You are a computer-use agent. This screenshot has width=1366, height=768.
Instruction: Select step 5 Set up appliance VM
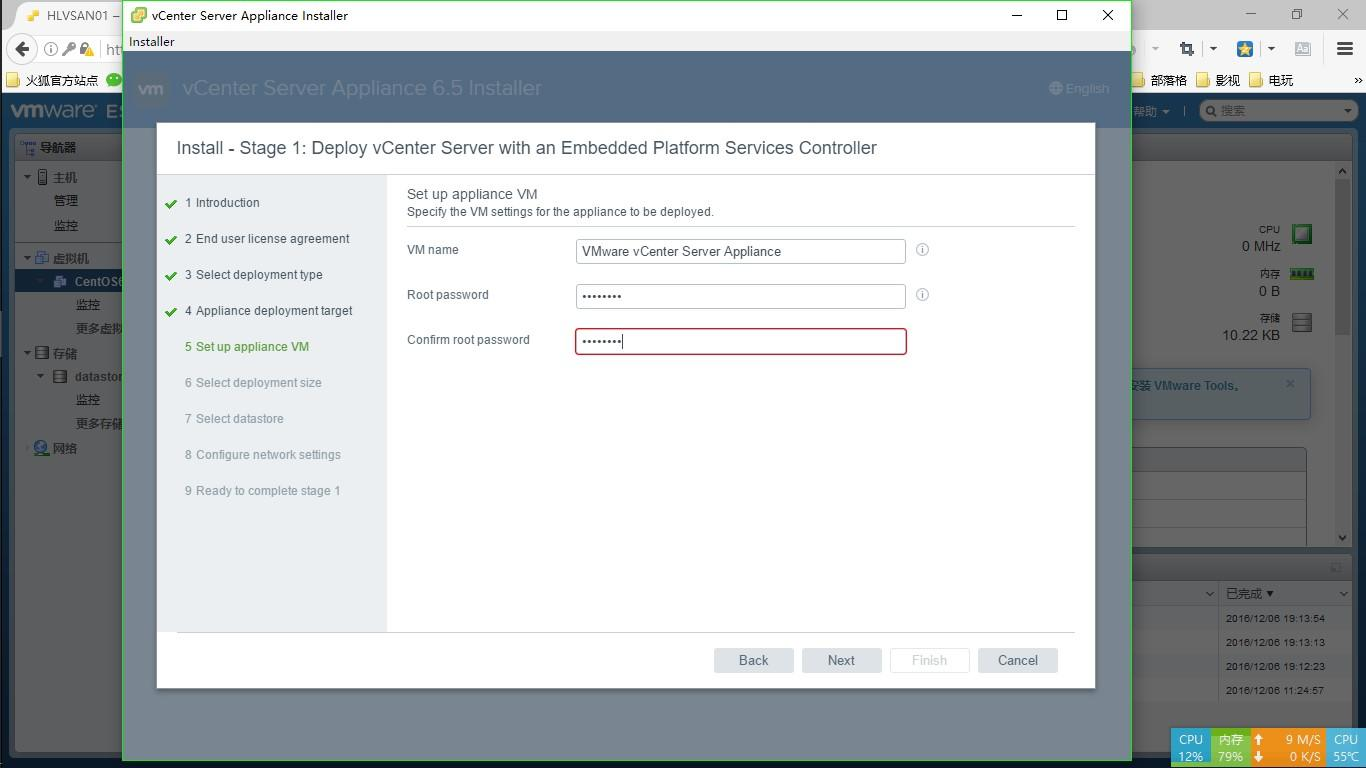click(247, 347)
